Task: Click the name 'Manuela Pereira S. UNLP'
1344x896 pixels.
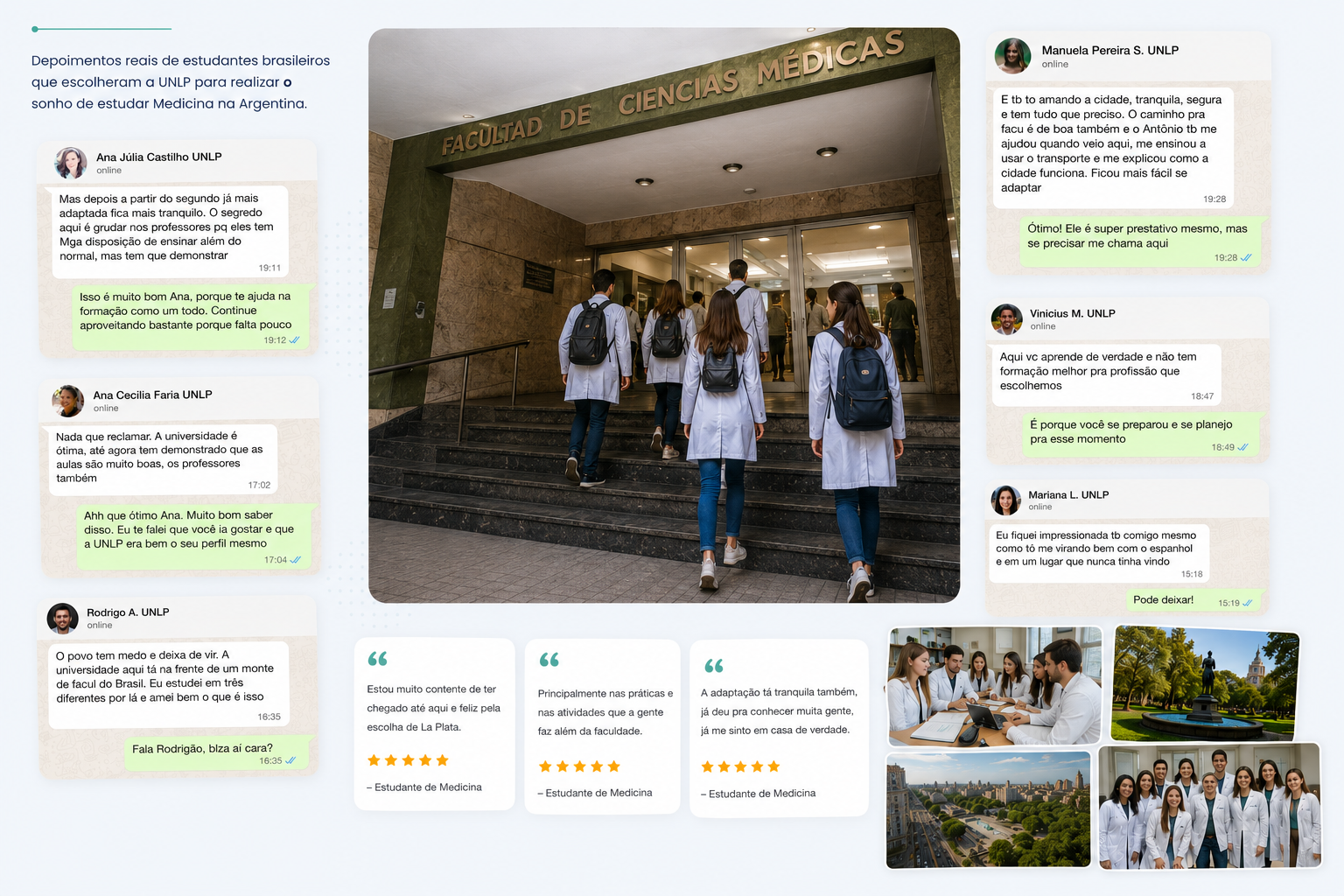Action: tap(1109, 51)
